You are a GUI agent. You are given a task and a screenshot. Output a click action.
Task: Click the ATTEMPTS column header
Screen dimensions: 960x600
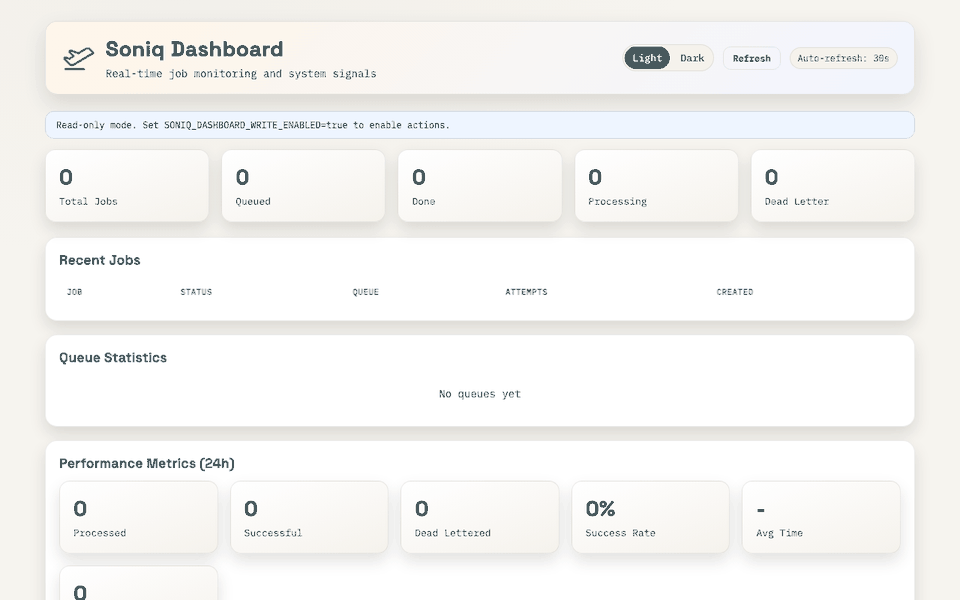click(526, 292)
